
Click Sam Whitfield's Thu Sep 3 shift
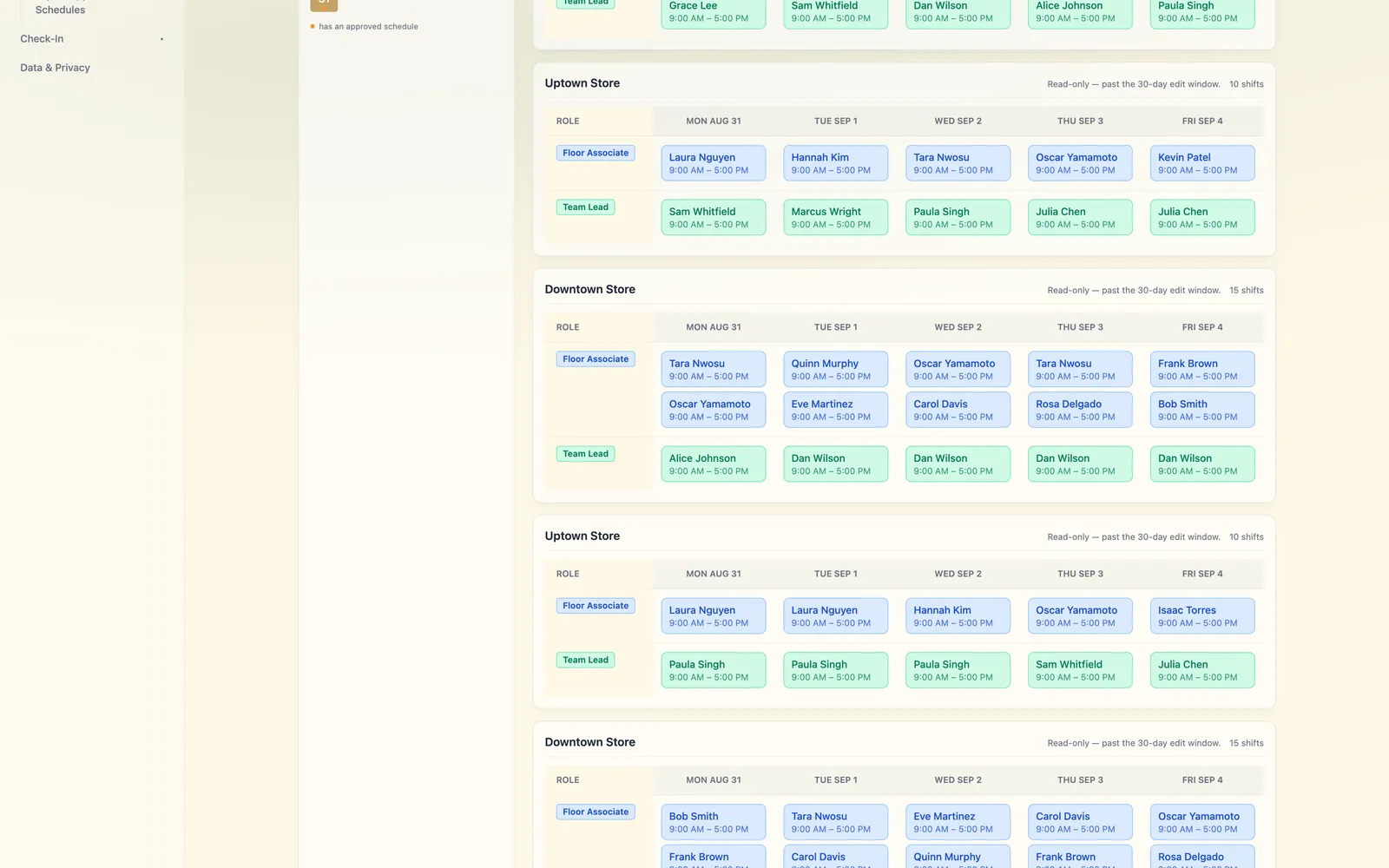pos(1080,670)
